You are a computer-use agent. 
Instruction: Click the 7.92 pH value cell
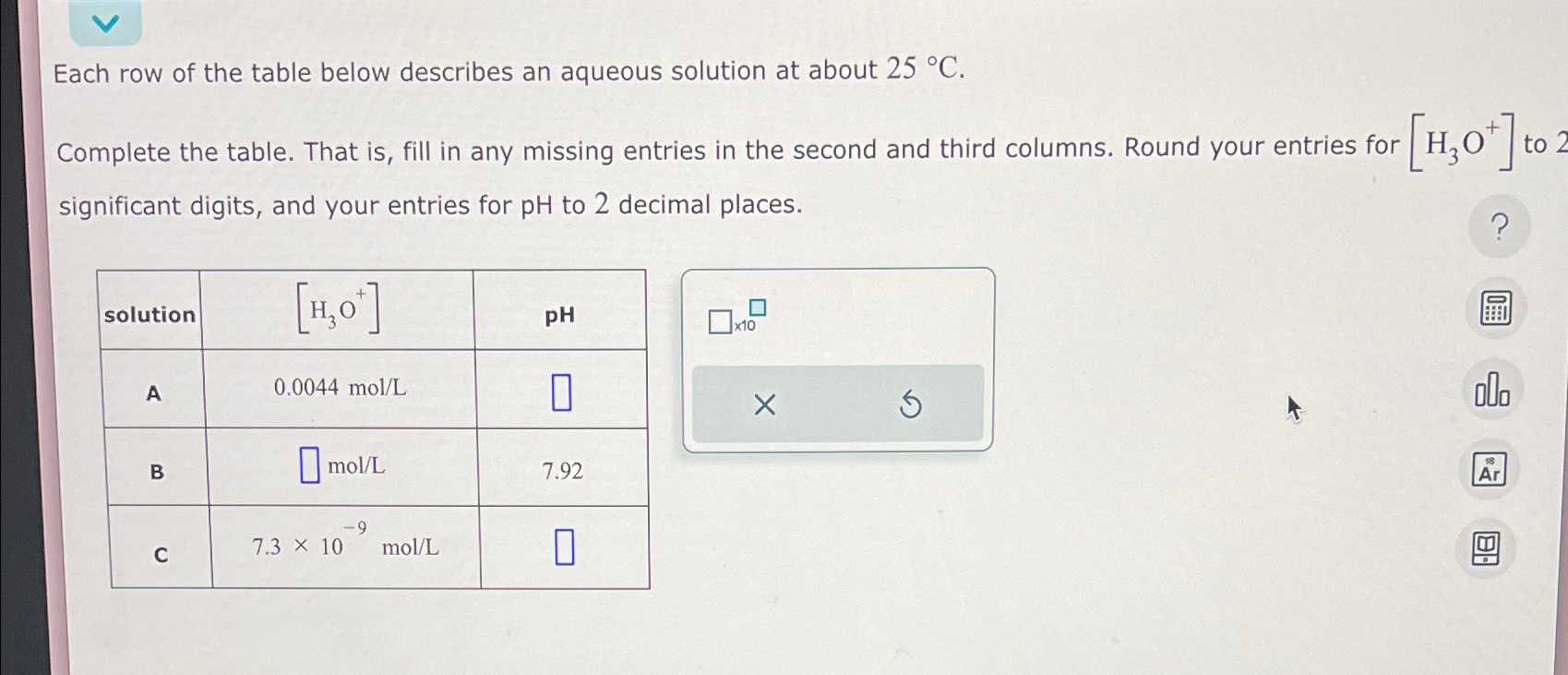[562, 473]
